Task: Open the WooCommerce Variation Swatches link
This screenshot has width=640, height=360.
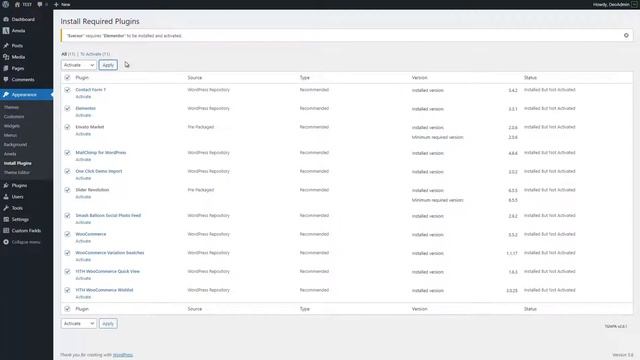Action: [110, 253]
